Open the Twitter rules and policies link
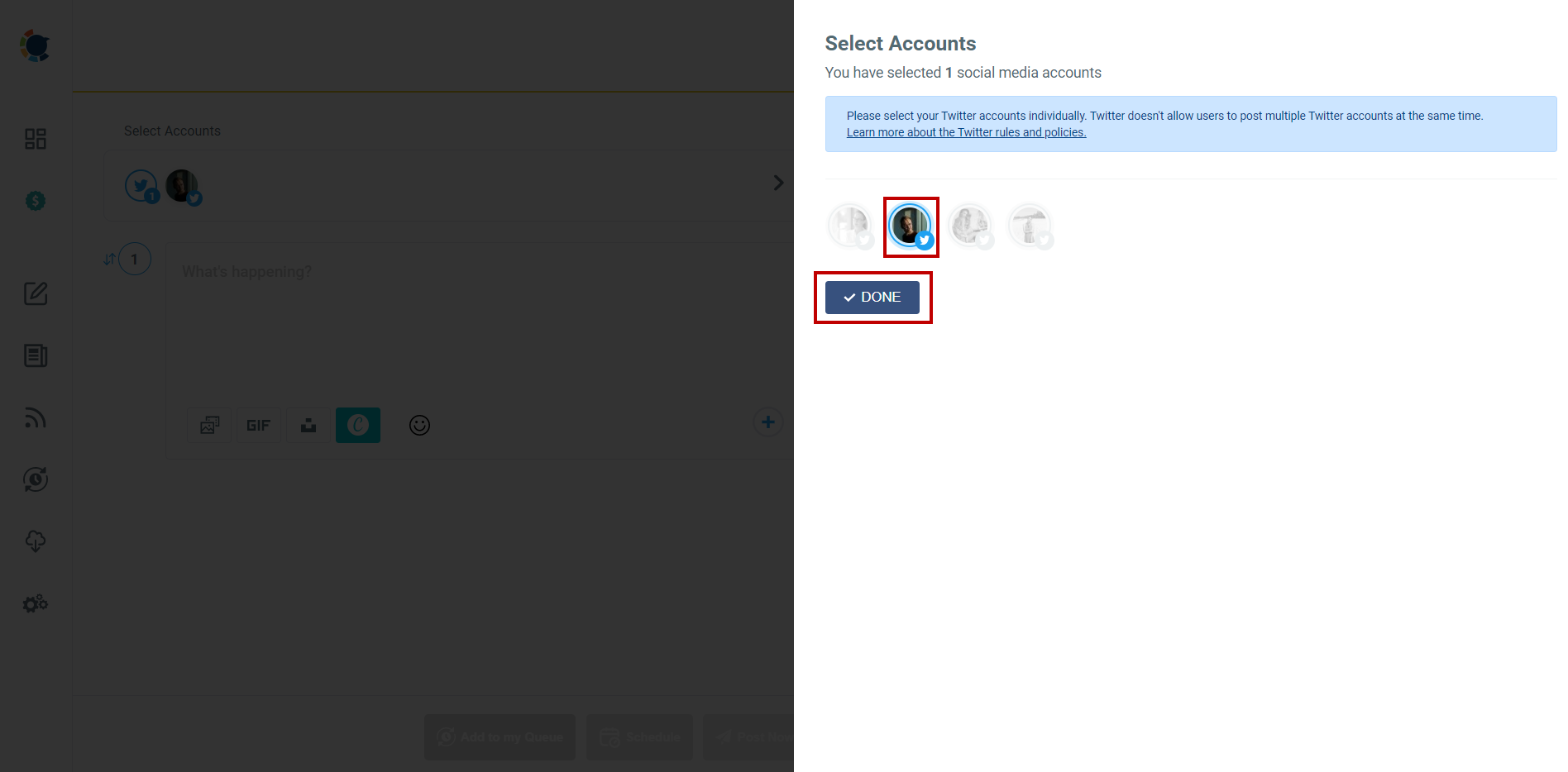Image resolution: width=1568 pixels, height=772 pixels. (966, 131)
